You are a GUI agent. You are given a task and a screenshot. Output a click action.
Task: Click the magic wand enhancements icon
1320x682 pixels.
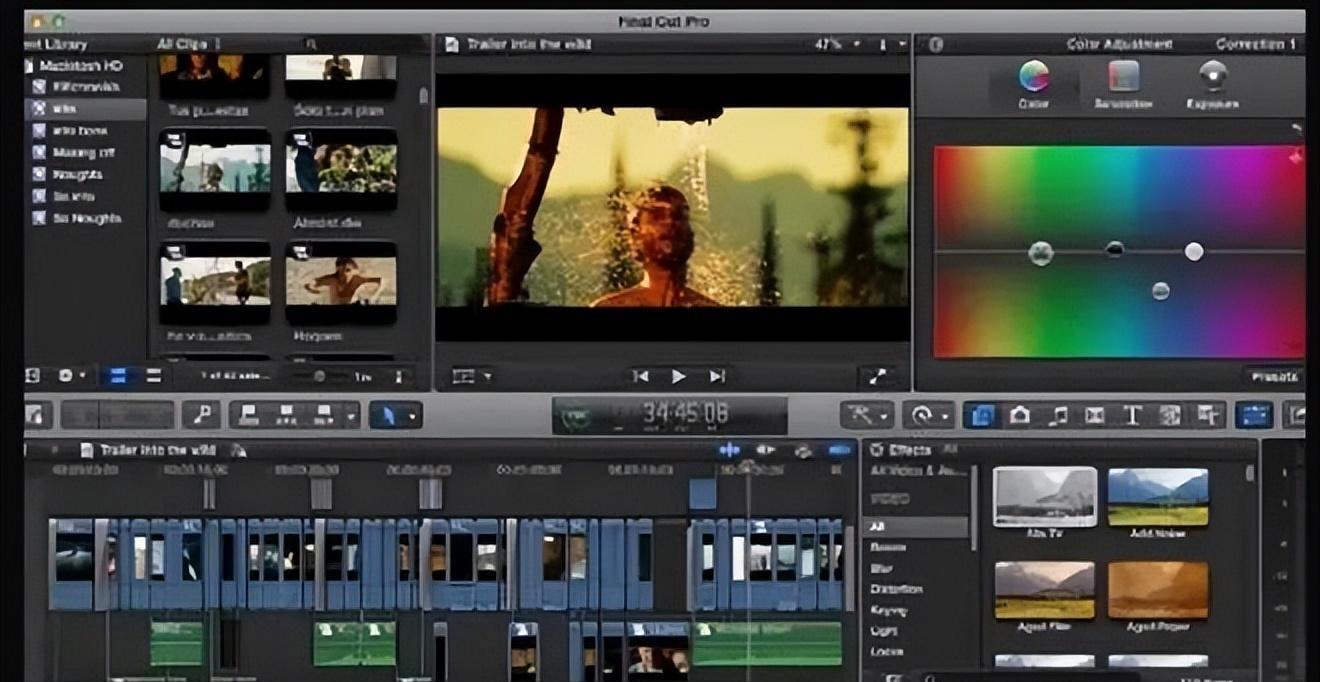[860, 415]
